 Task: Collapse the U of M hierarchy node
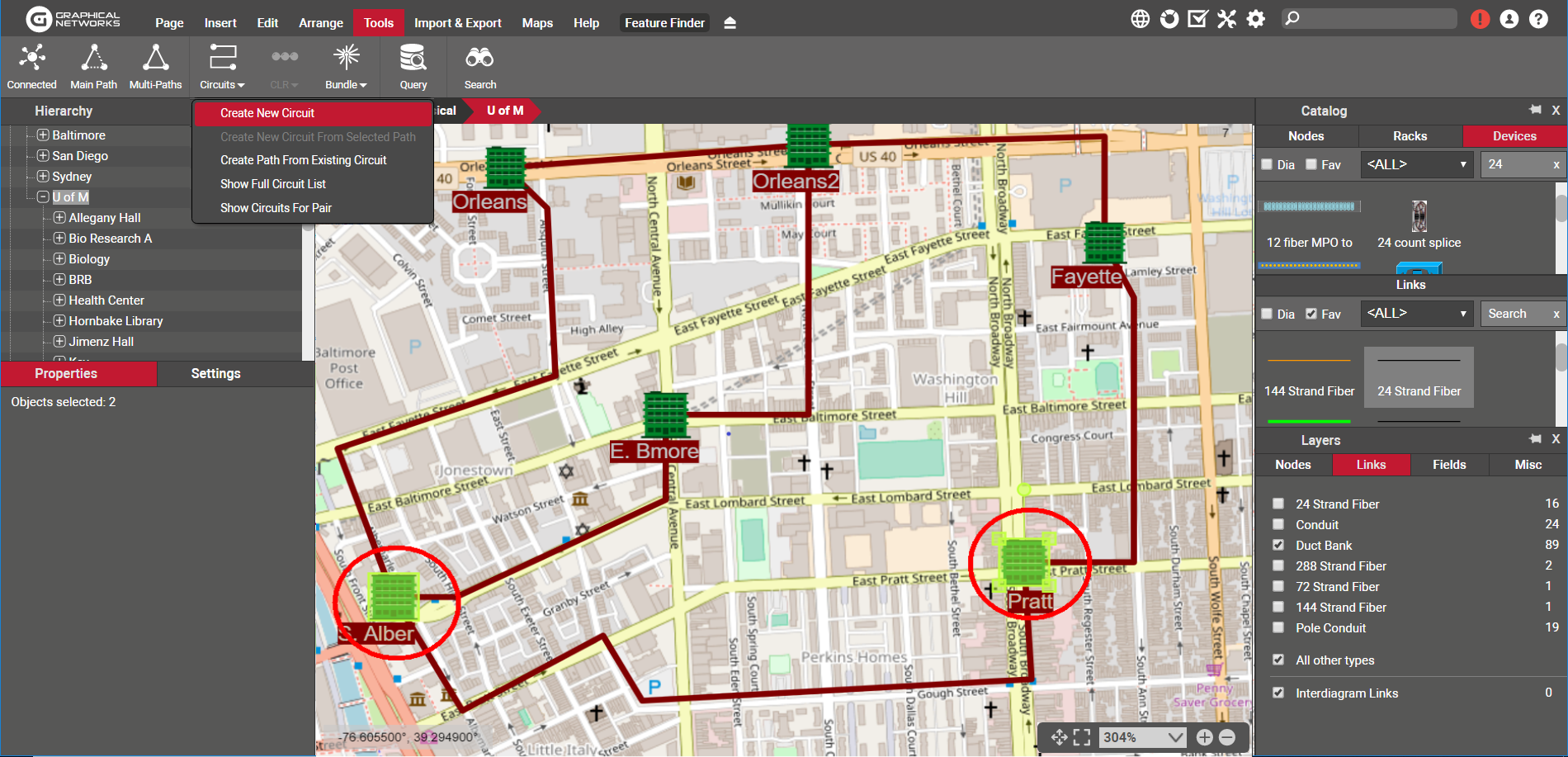43,196
